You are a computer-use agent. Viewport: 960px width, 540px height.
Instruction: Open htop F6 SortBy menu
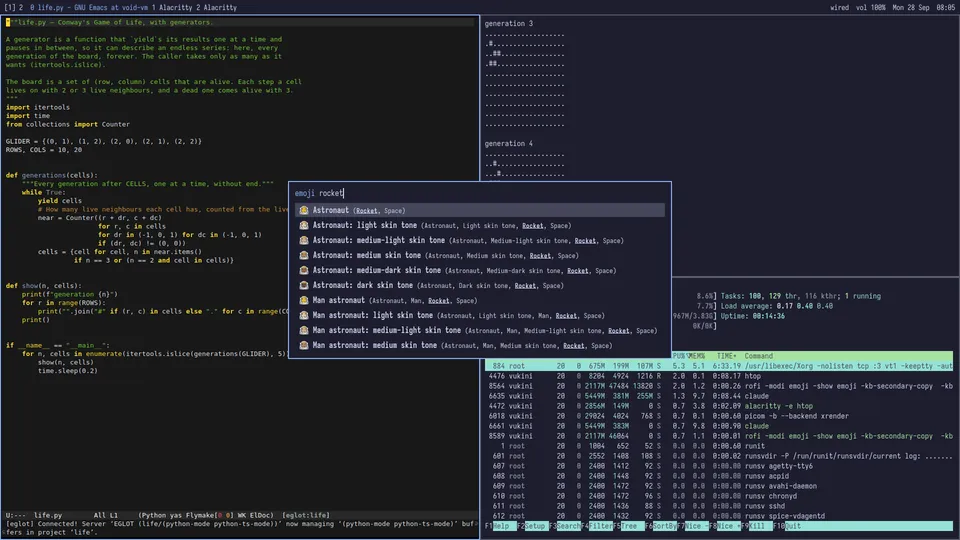coord(660,526)
